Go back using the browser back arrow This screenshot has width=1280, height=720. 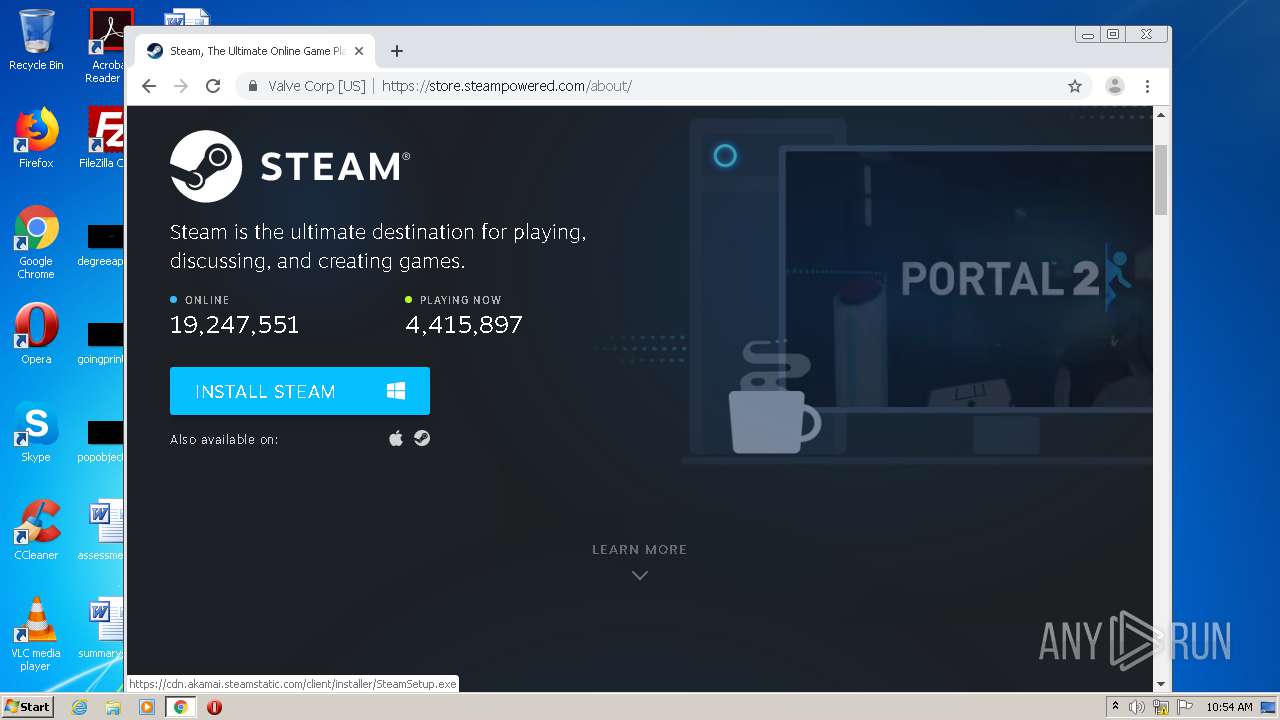point(149,86)
